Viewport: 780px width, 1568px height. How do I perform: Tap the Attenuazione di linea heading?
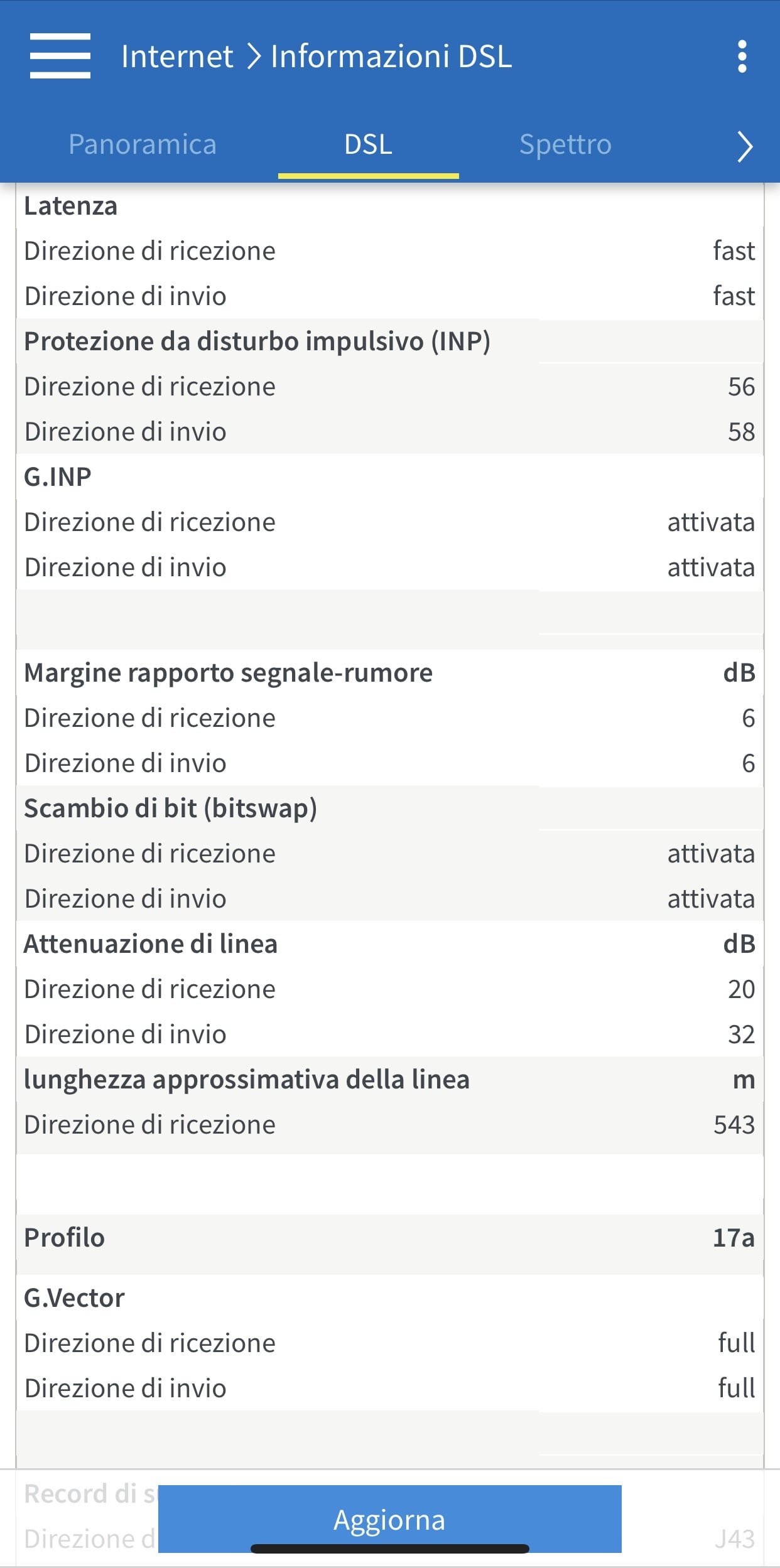(x=151, y=944)
